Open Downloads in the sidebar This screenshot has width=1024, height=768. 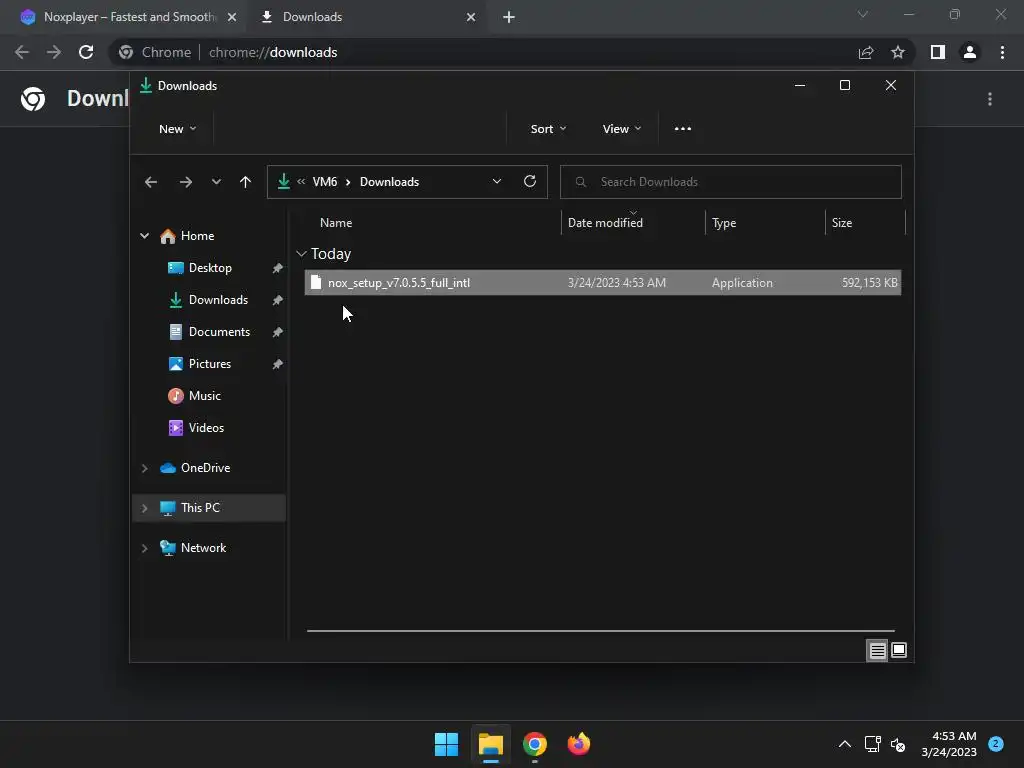pos(208,300)
